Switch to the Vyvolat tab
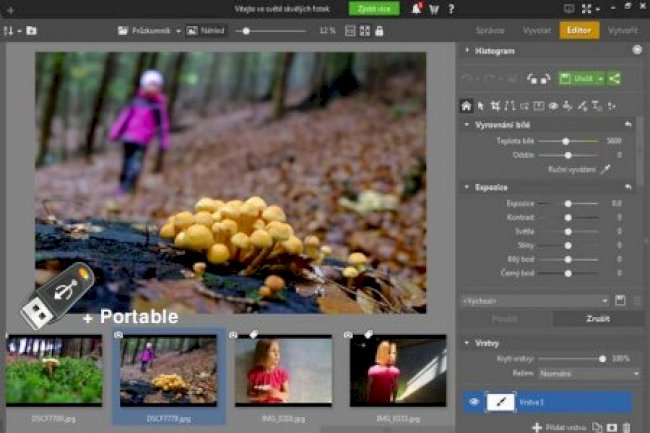The image size is (650, 433). point(536,31)
